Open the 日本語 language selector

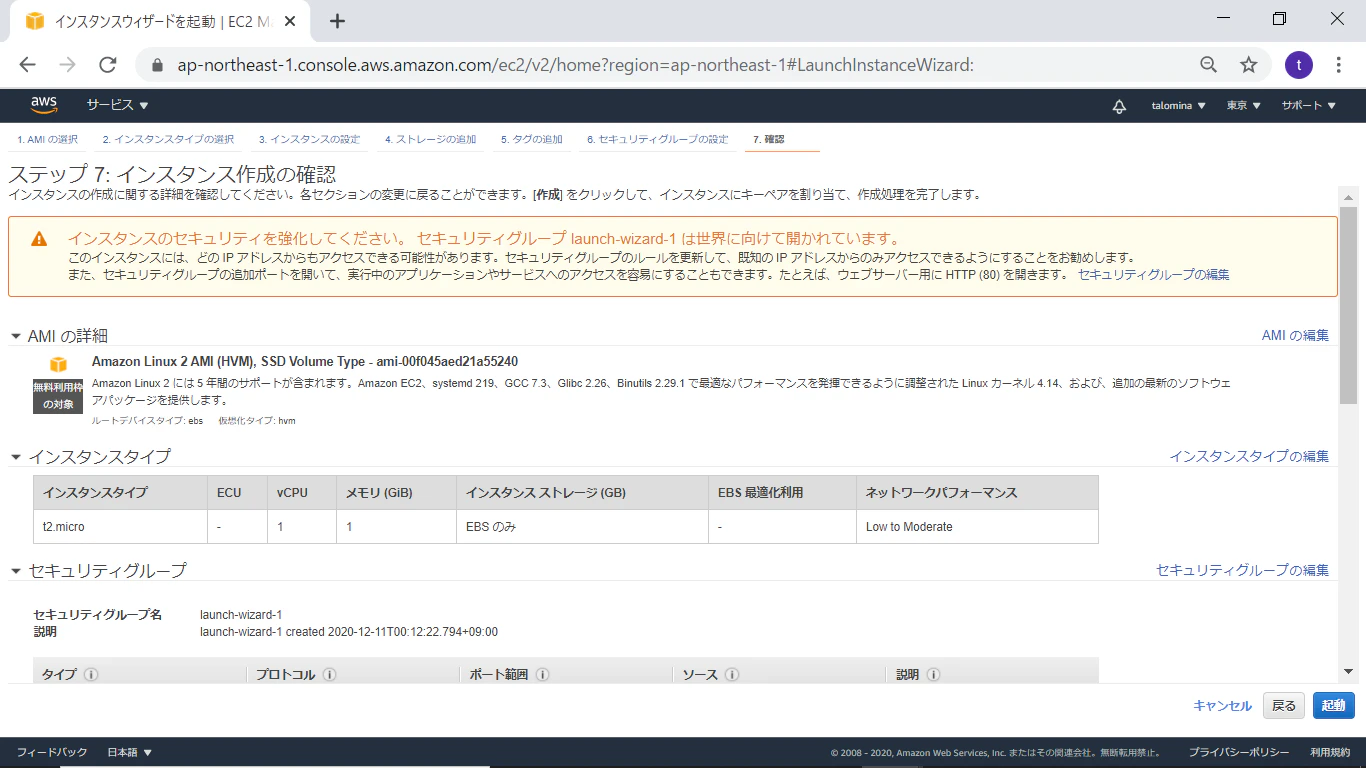[129, 752]
